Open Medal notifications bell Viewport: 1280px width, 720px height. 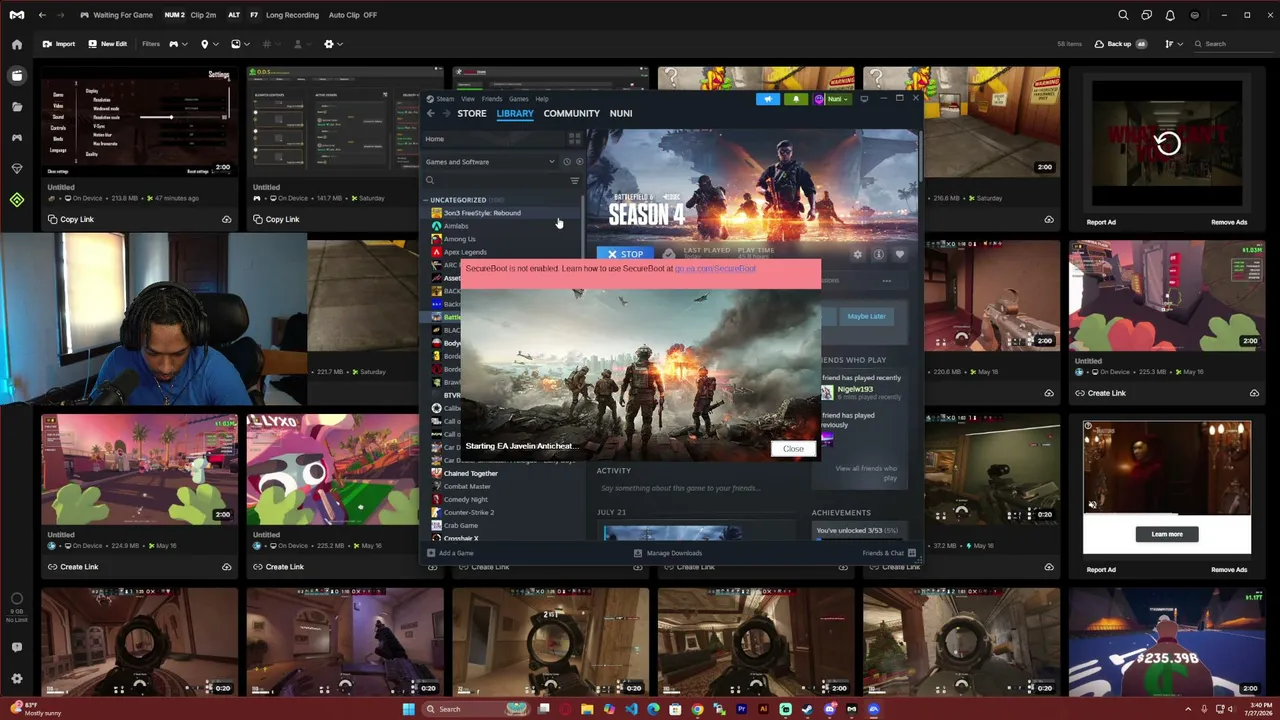(1170, 15)
